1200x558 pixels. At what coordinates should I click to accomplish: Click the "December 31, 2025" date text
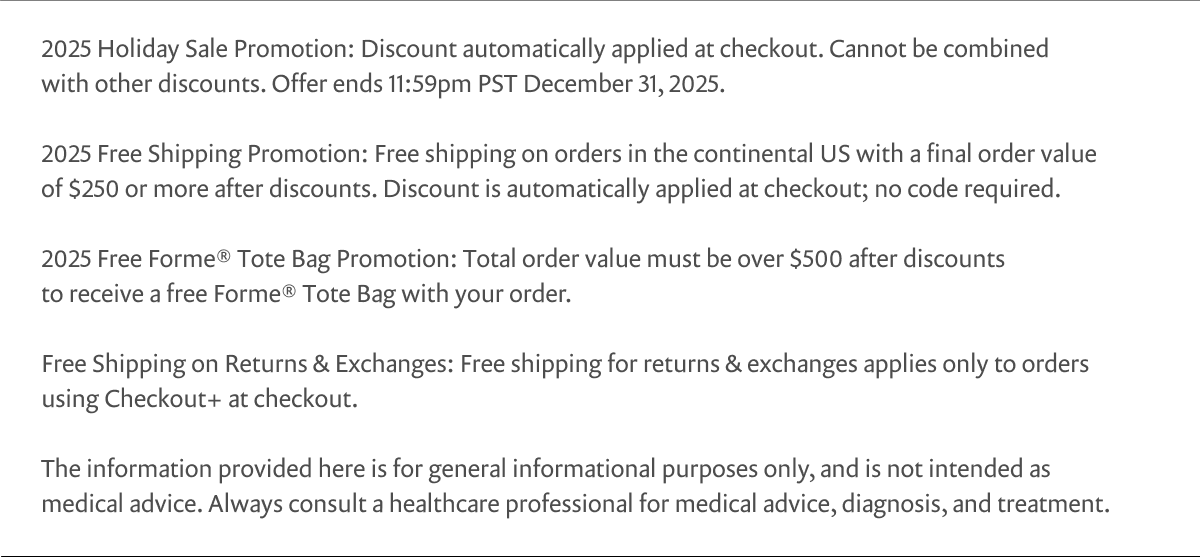point(621,84)
